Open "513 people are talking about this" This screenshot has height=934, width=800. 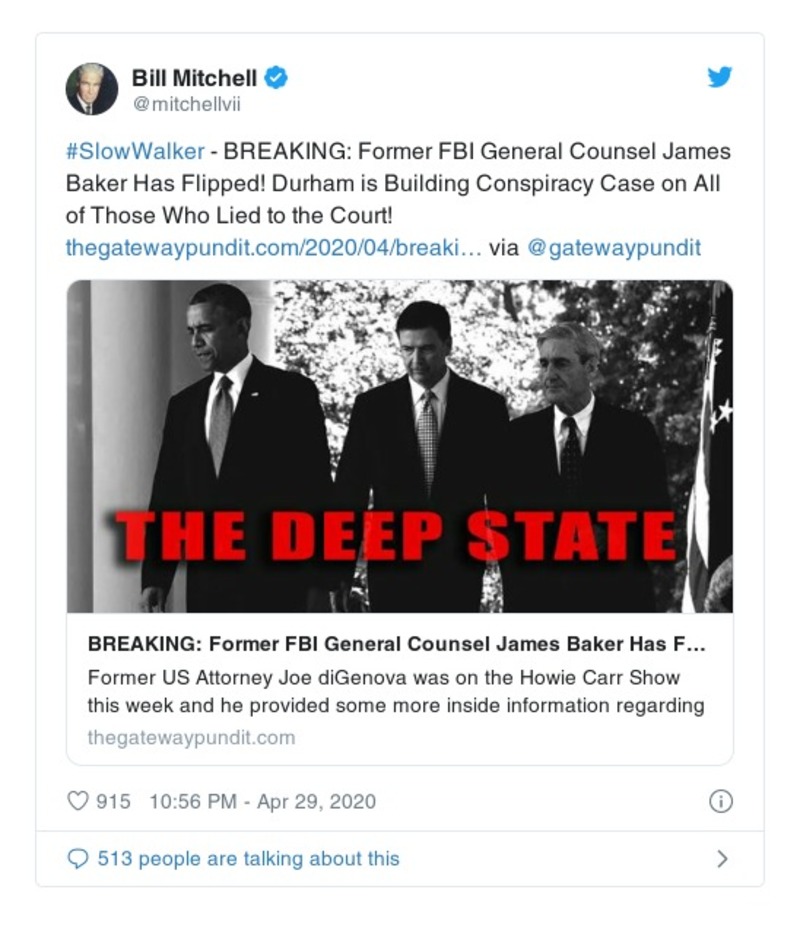[248, 858]
